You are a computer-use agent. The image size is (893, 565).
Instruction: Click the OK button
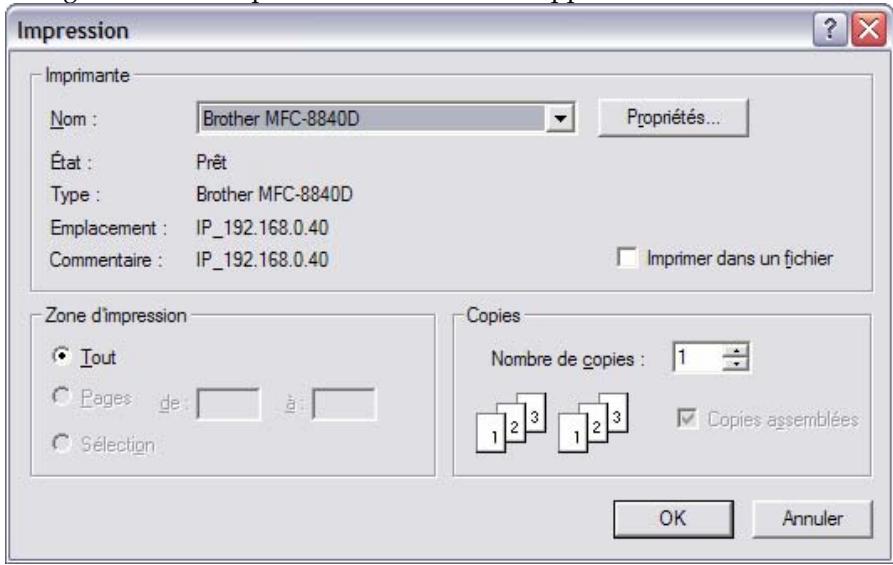pyautogui.click(x=673, y=519)
